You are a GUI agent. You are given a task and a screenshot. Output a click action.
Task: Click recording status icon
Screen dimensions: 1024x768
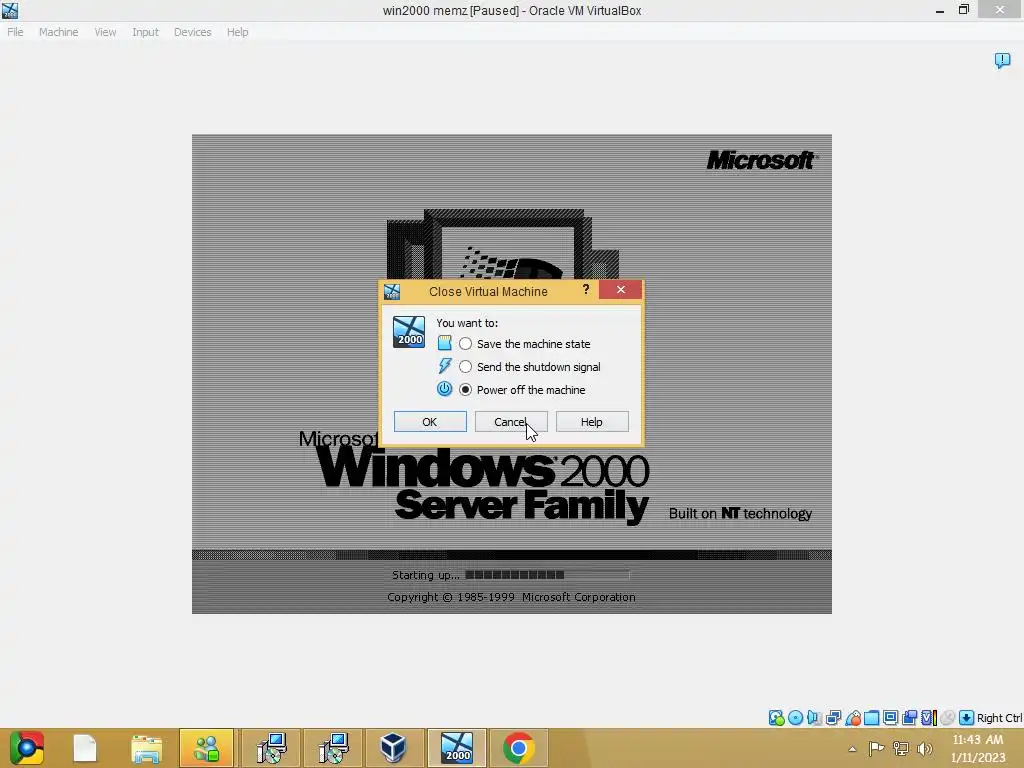click(909, 718)
